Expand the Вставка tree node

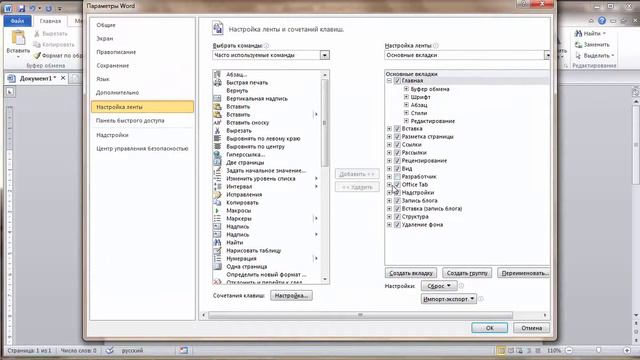[389, 129]
